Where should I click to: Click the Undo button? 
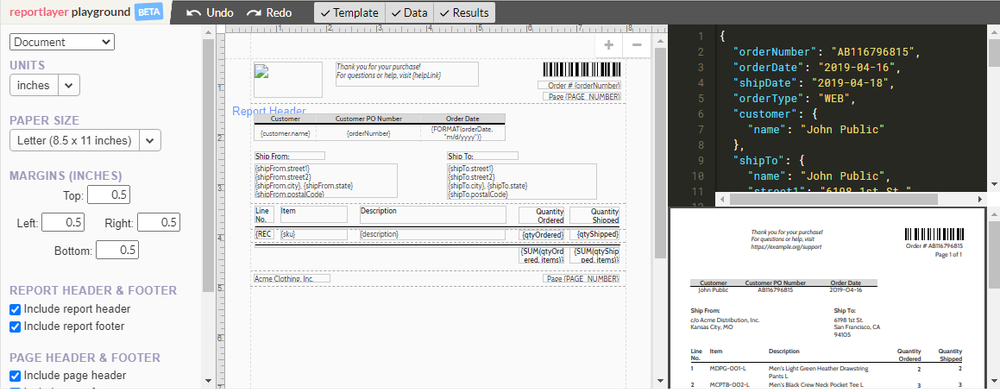[210, 13]
